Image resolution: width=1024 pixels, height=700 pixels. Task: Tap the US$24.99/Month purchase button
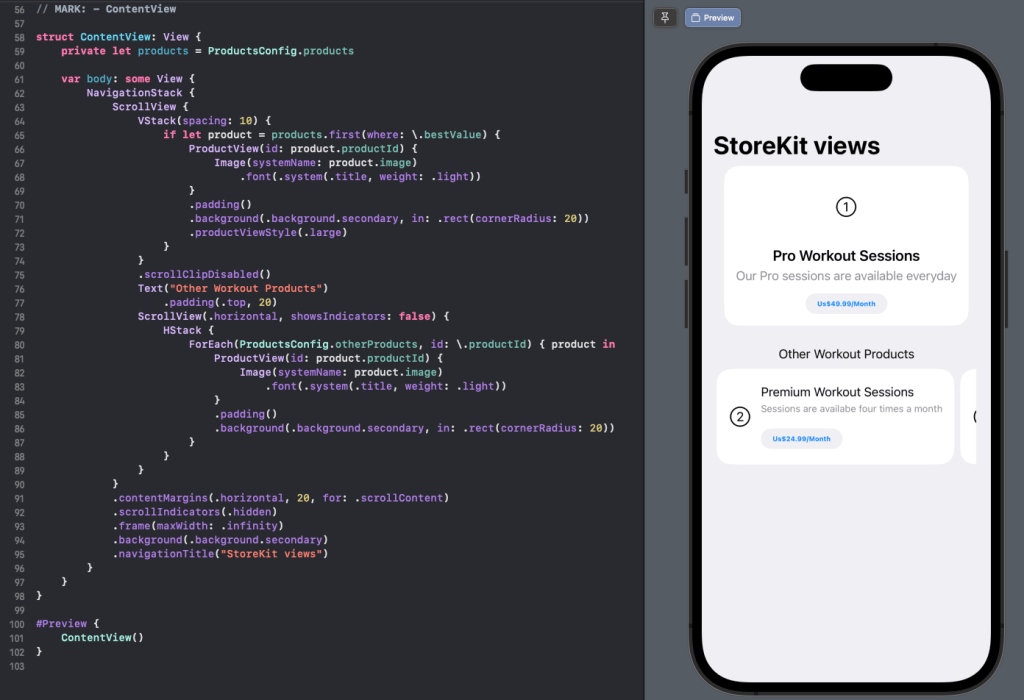coord(801,439)
